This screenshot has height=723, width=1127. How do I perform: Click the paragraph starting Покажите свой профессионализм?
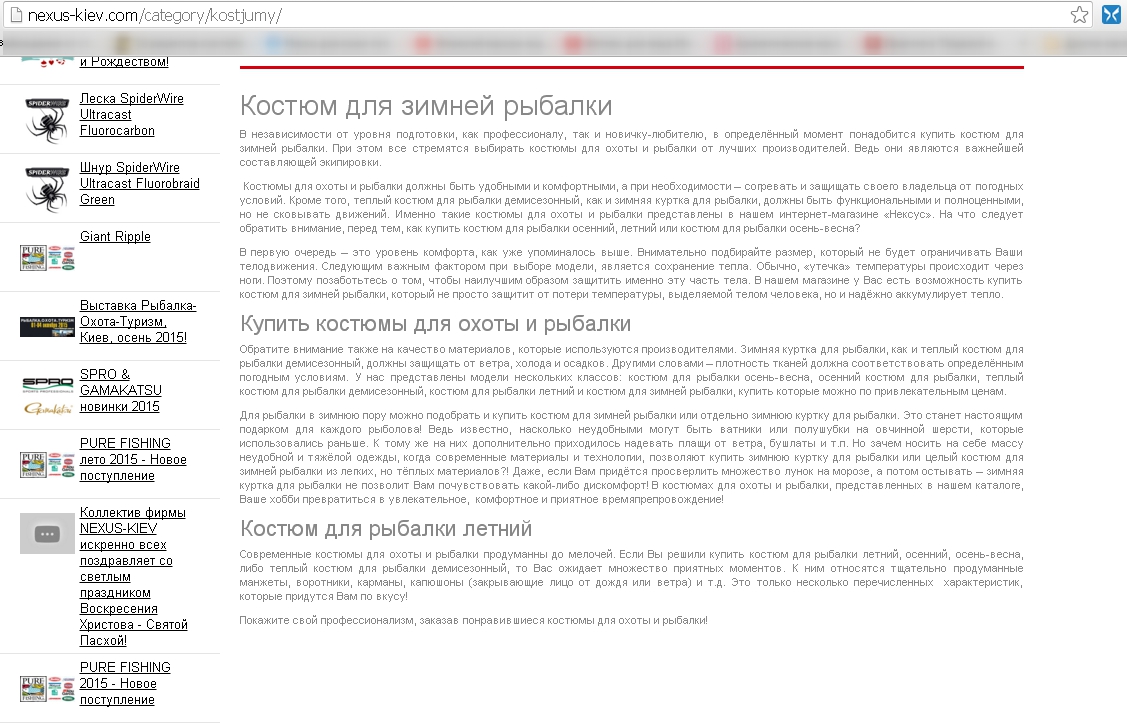[474, 620]
